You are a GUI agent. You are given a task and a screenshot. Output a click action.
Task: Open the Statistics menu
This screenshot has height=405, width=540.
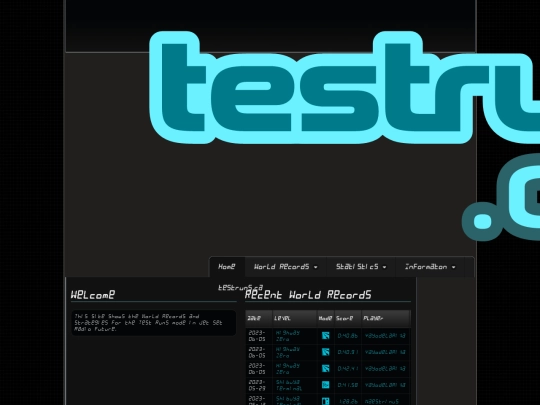point(361,267)
